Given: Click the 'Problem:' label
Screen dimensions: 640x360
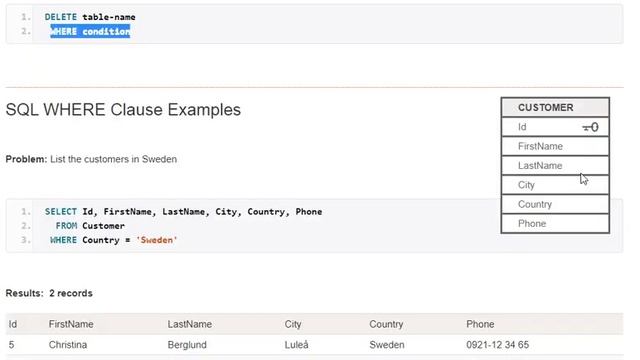Looking at the screenshot, I should [27, 159].
